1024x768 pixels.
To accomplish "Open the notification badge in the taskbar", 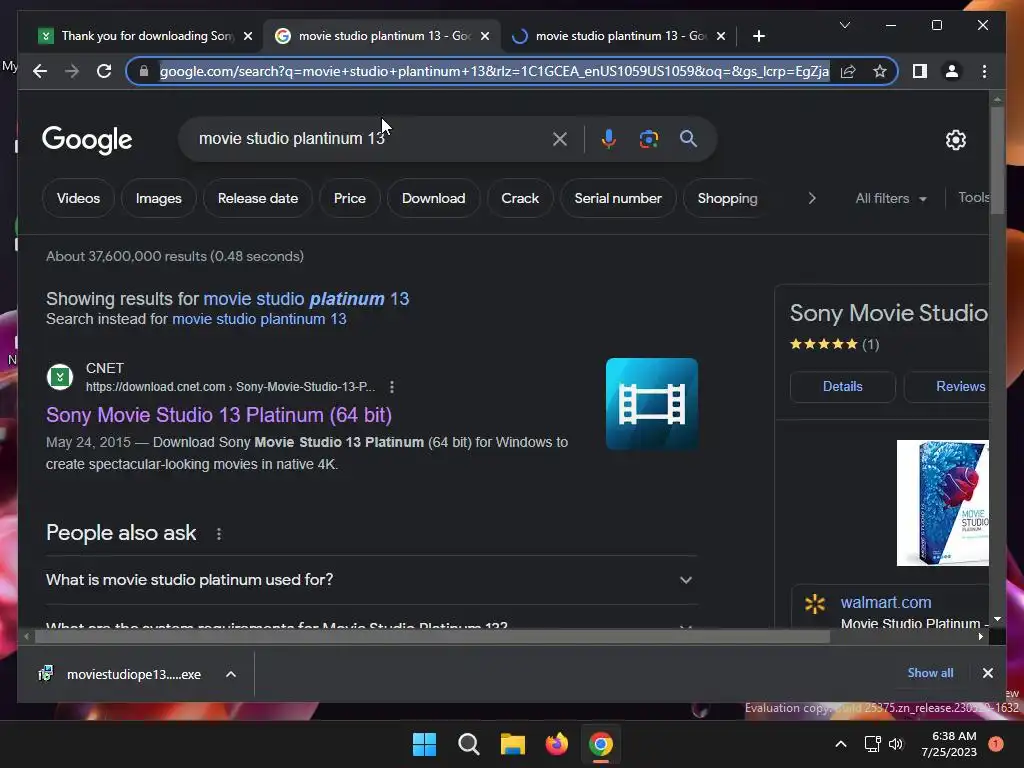I will point(996,744).
